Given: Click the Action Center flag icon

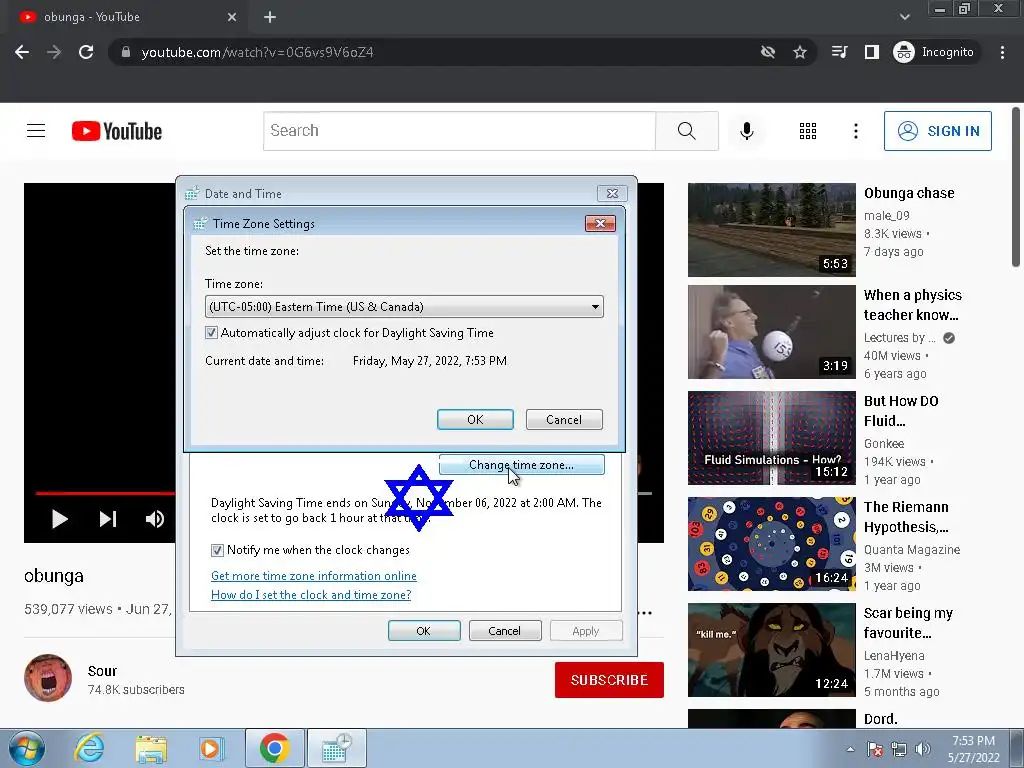Looking at the screenshot, I should coord(874,749).
